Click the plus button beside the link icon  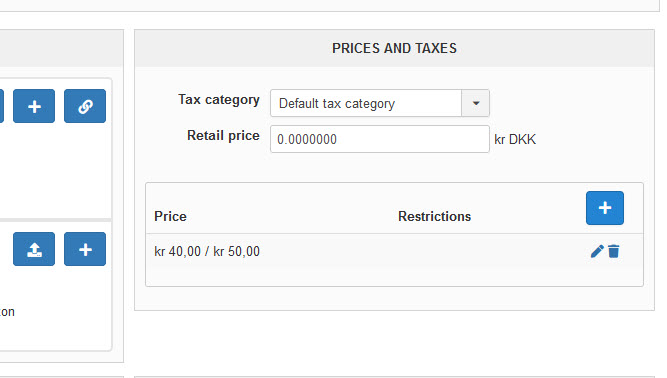pyautogui.click(x=34, y=106)
